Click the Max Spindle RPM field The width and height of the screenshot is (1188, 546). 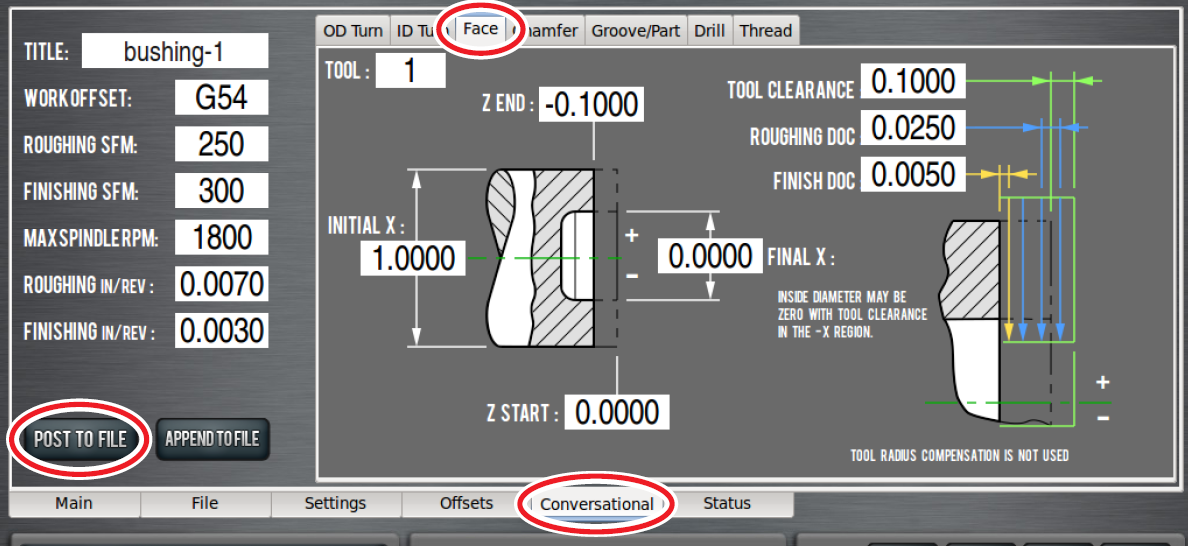tap(221, 238)
